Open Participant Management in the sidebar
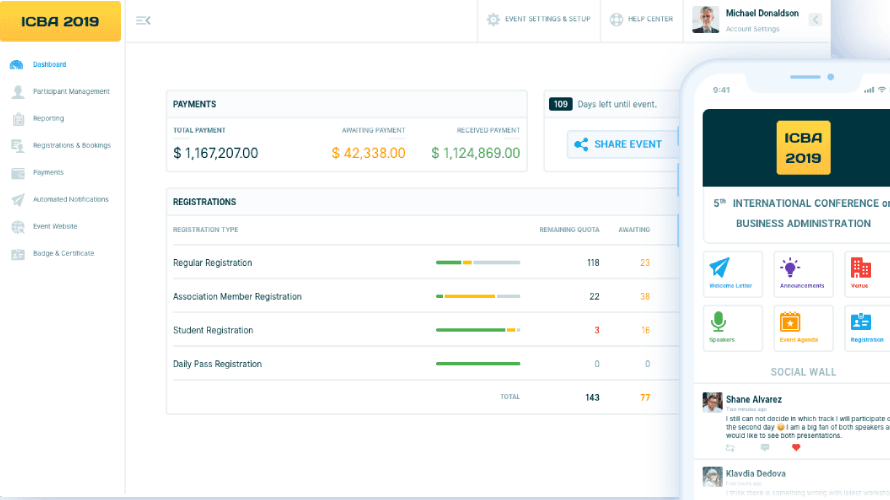This screenshot has height=500, width=890. [71, 92]
